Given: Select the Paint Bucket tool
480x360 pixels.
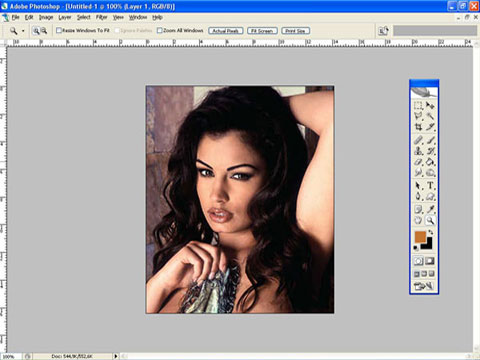Looking at the screenshot, I should [430, 162].
